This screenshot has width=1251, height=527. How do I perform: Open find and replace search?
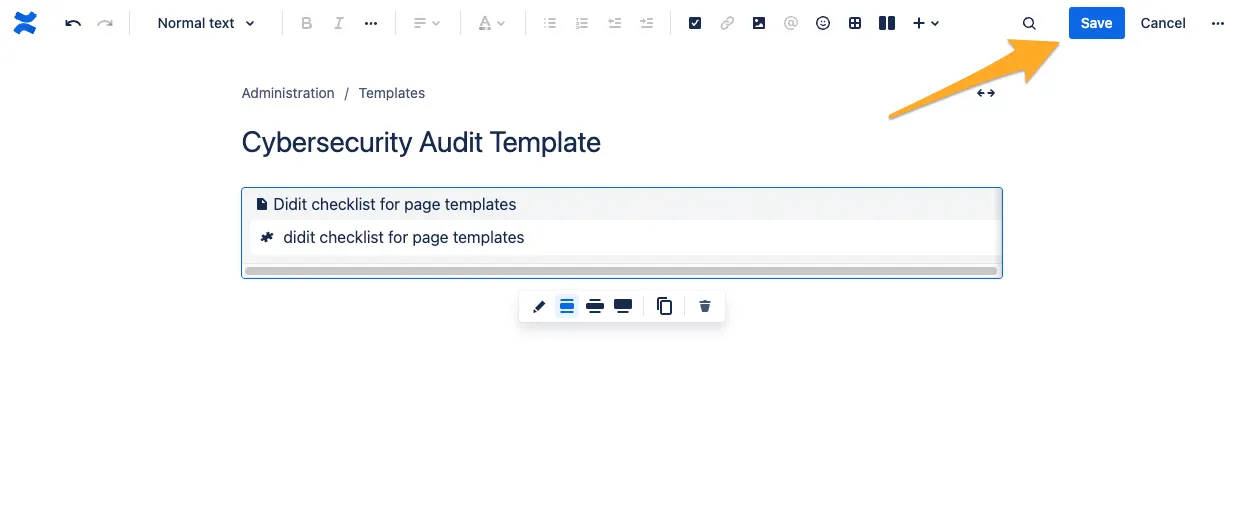[1029, 23]
